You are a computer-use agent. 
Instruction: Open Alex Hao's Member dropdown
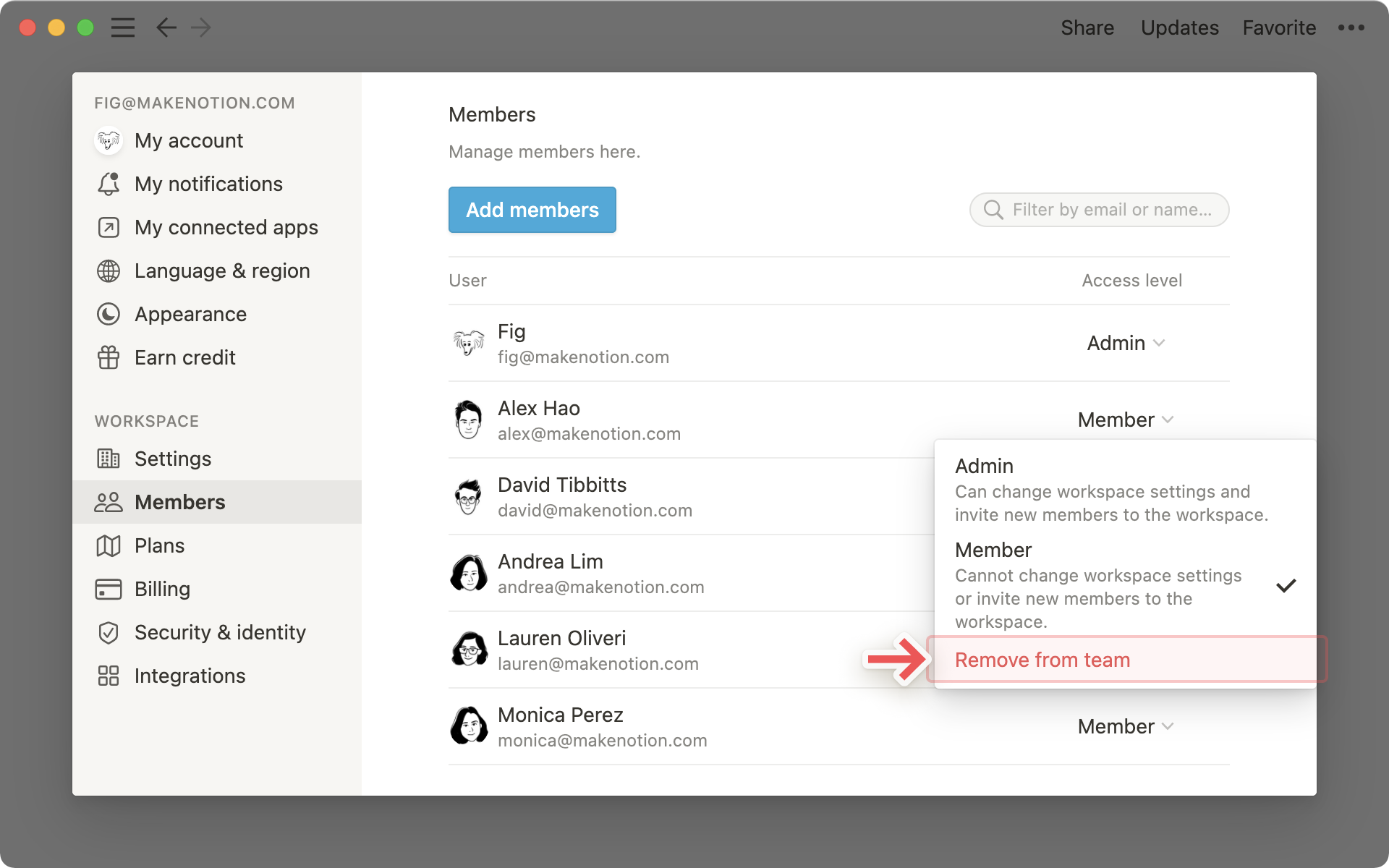(1126, 420)
